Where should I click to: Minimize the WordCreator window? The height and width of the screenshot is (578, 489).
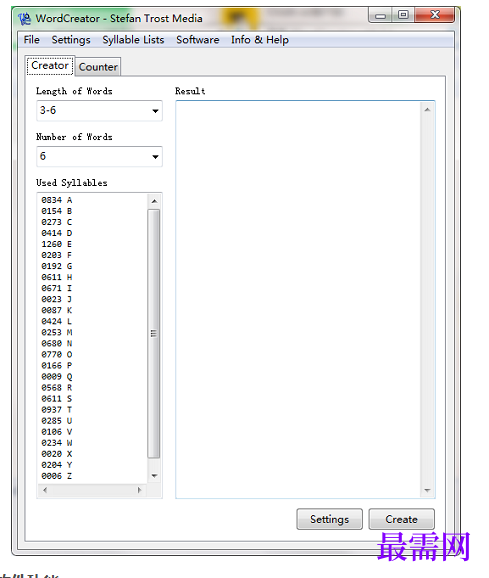(380, 15)
